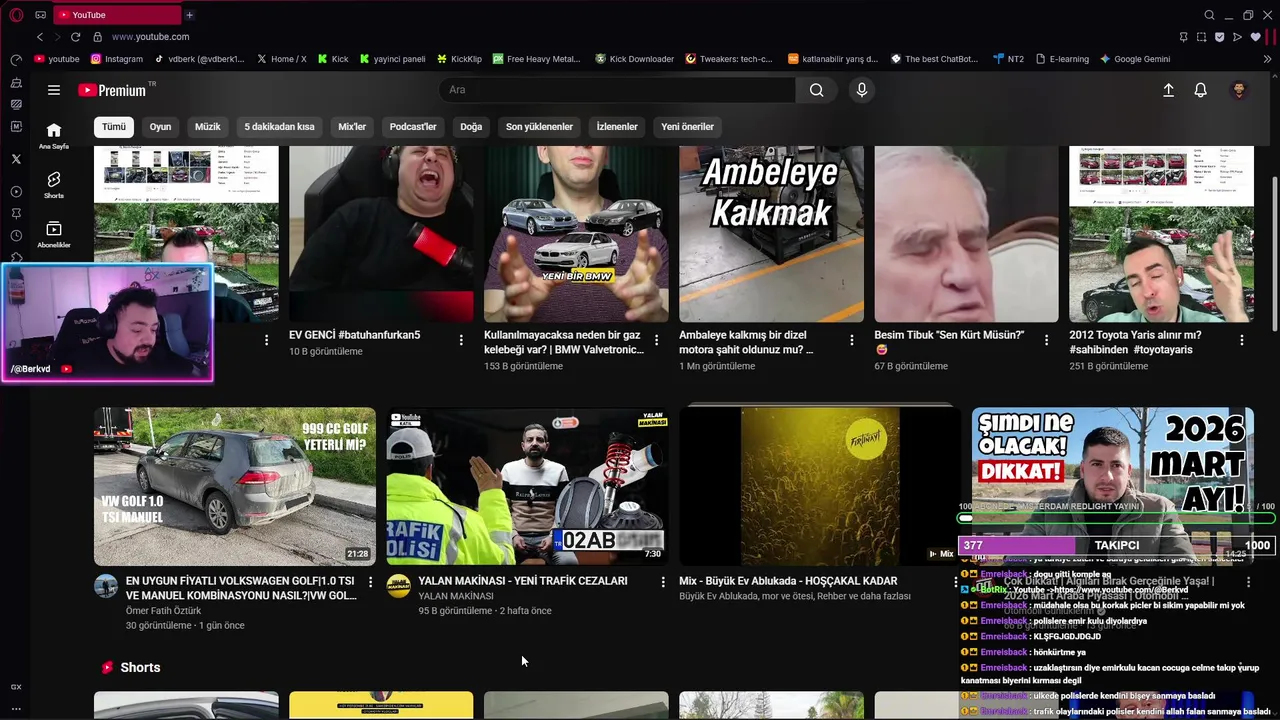Open the YouTube hamburger guide menu
The height and width of the screenshot is (720, 1280).
point(54,90)
